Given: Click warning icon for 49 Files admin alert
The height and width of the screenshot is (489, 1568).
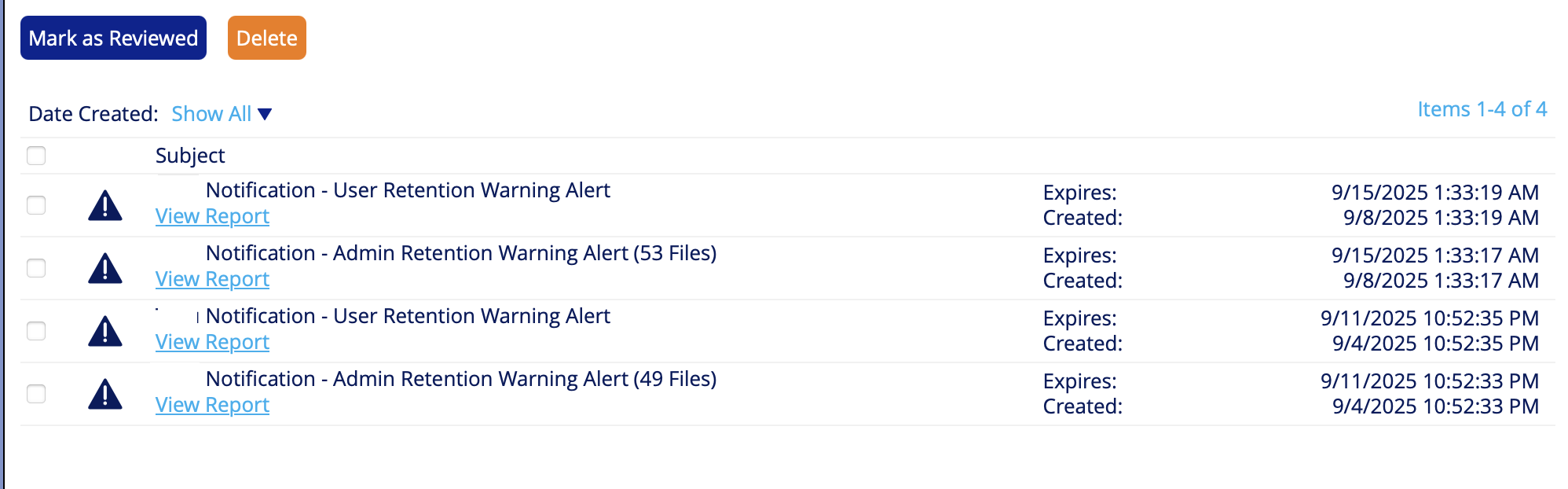Looking at the screenshot, I should 105,394.
